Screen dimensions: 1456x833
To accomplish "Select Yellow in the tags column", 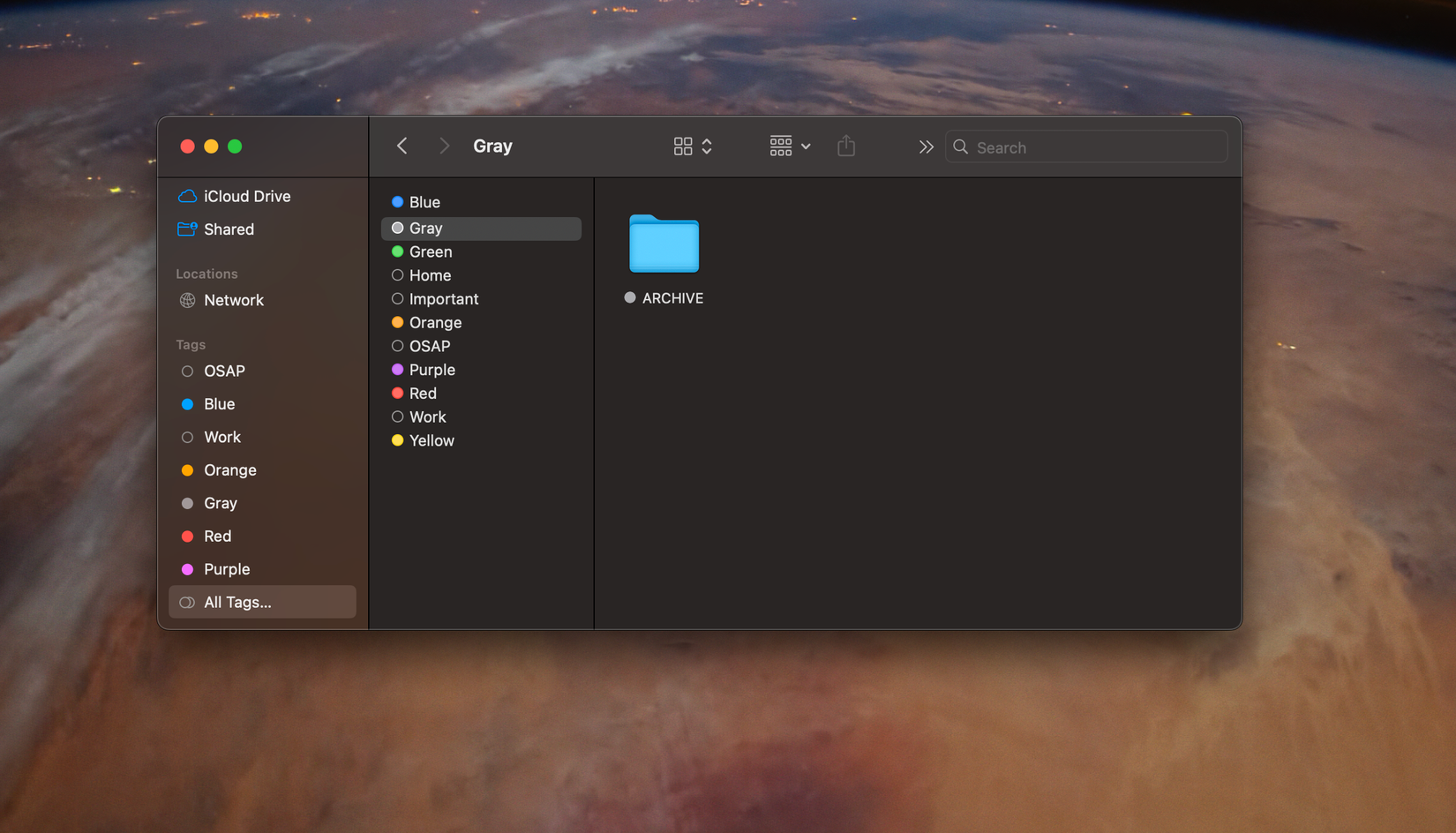I will click(x=481, y=441).
